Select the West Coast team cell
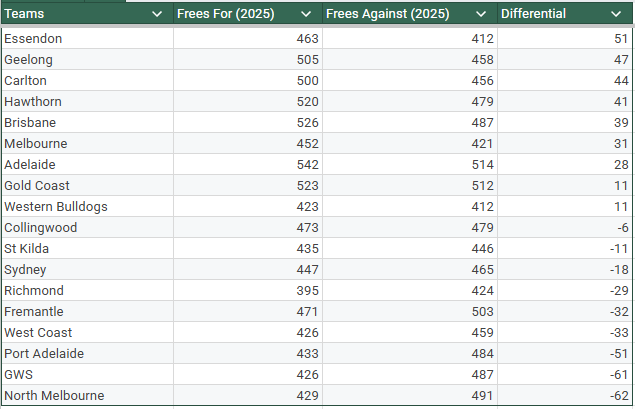 (87, 333)
